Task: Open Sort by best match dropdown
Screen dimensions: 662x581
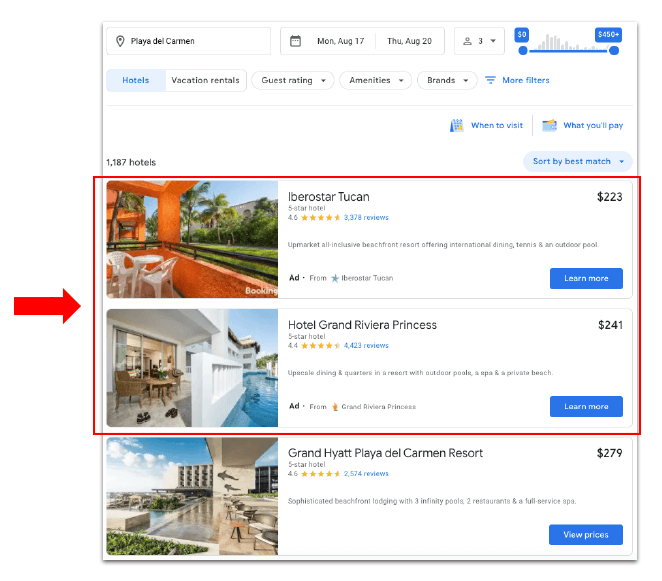Action: [x=578, y=161]
